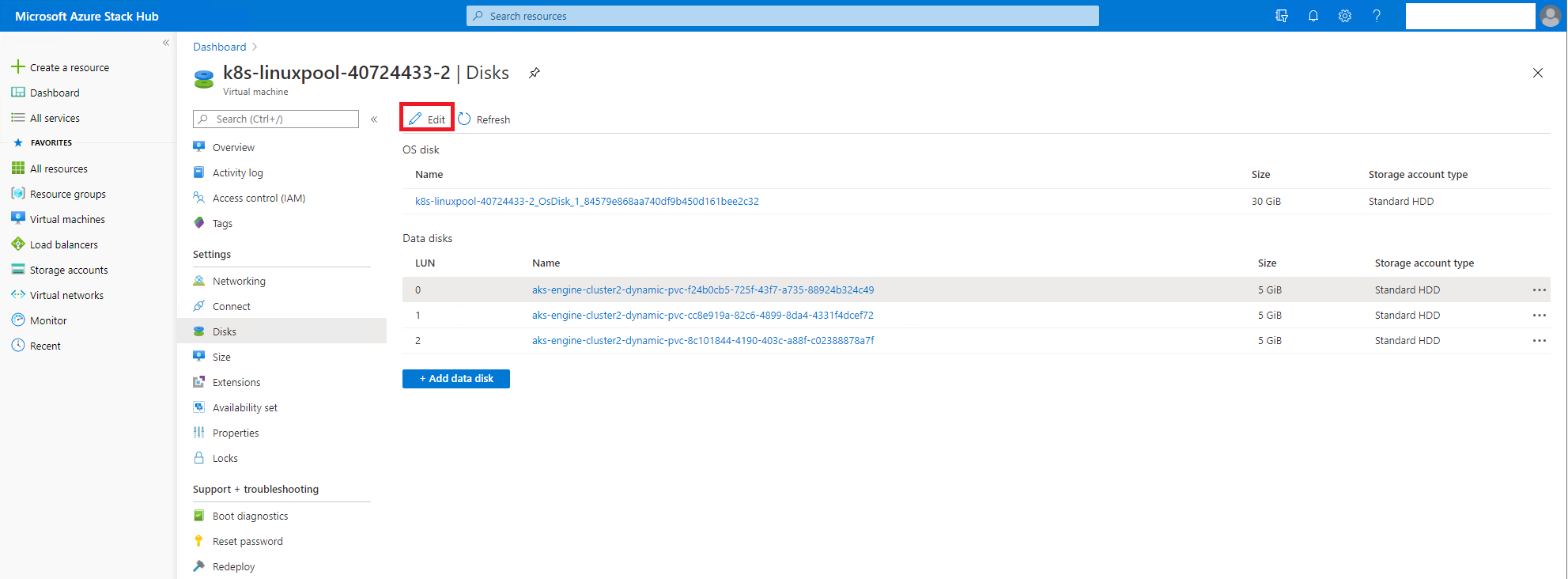Image resolution: width=1568 pixels, height=579 pixels.
Task: Collapse the resource menu chevron
Action: coord(374,119)
